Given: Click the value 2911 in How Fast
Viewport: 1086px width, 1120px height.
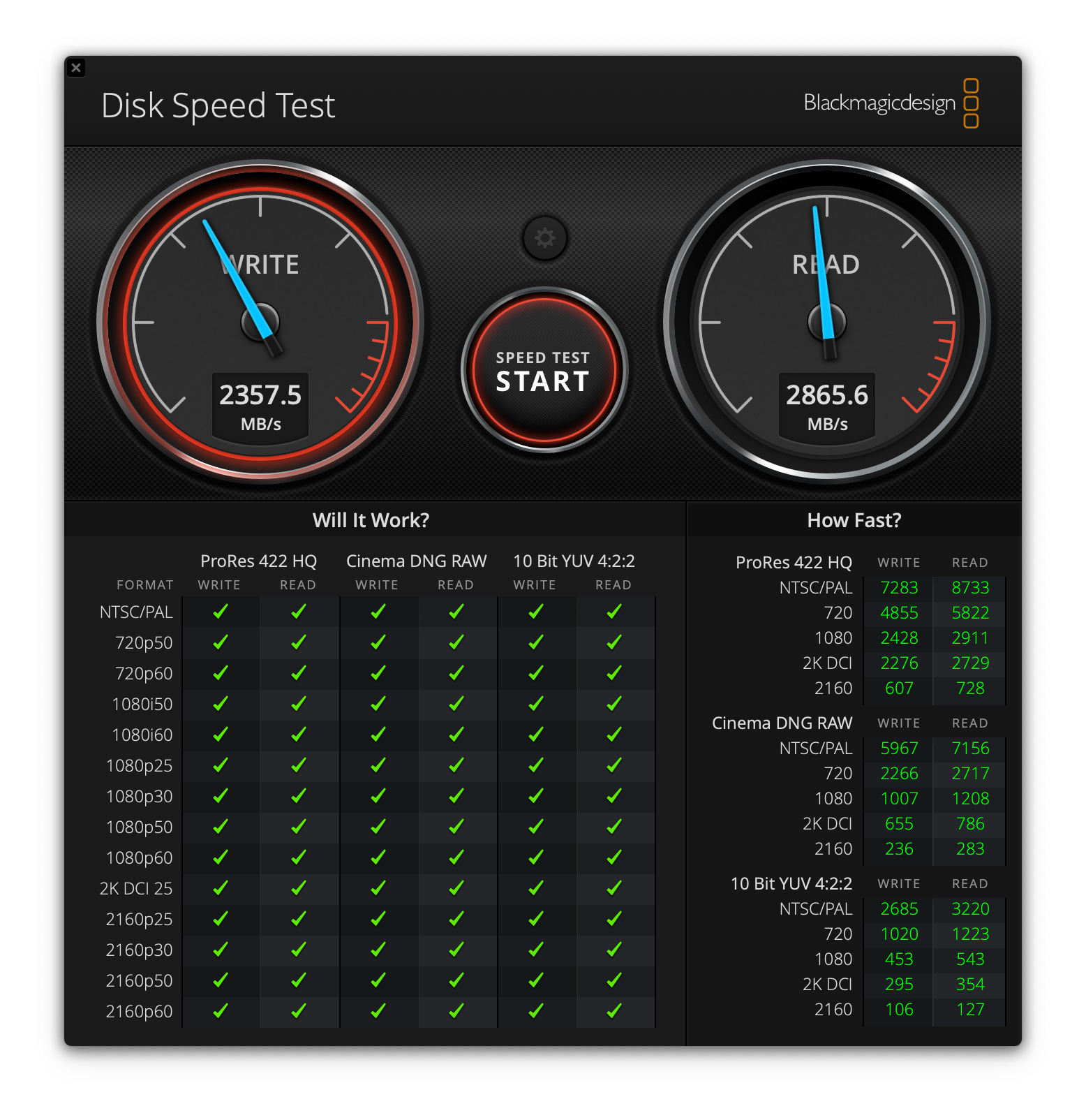Looking at the screenshot, I should 970,638.
